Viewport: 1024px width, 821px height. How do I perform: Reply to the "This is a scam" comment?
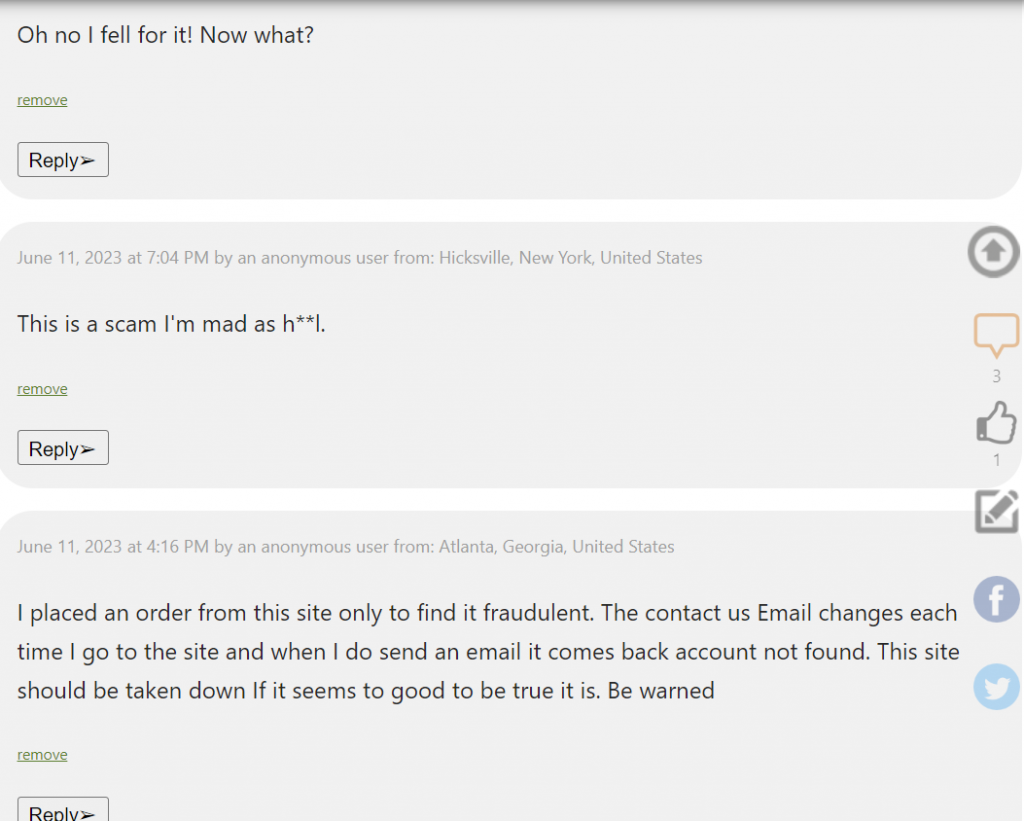coord(63,449)
